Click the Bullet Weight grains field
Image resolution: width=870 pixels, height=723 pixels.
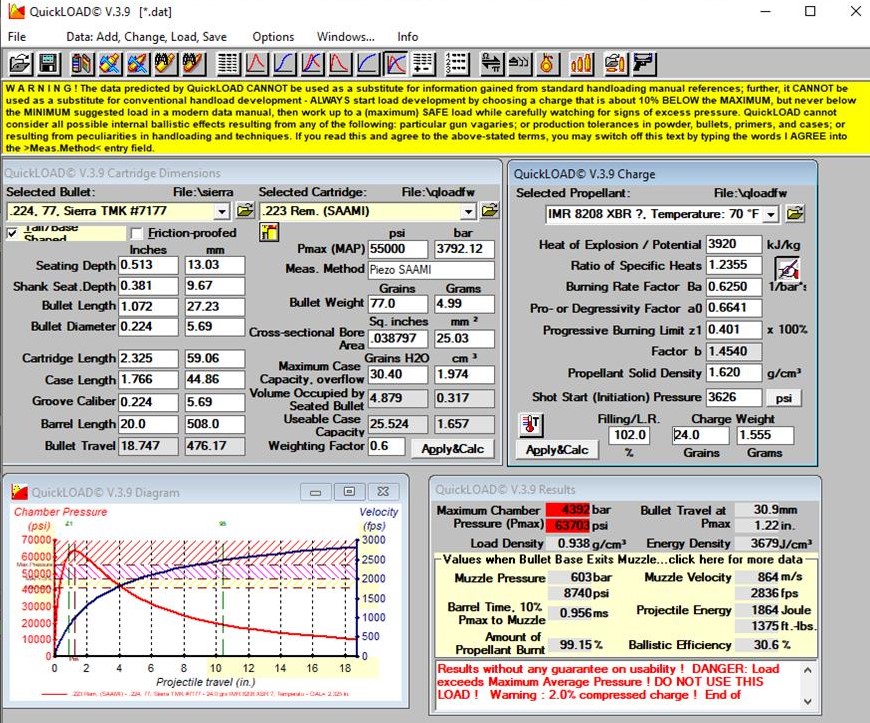click(398, 304)
